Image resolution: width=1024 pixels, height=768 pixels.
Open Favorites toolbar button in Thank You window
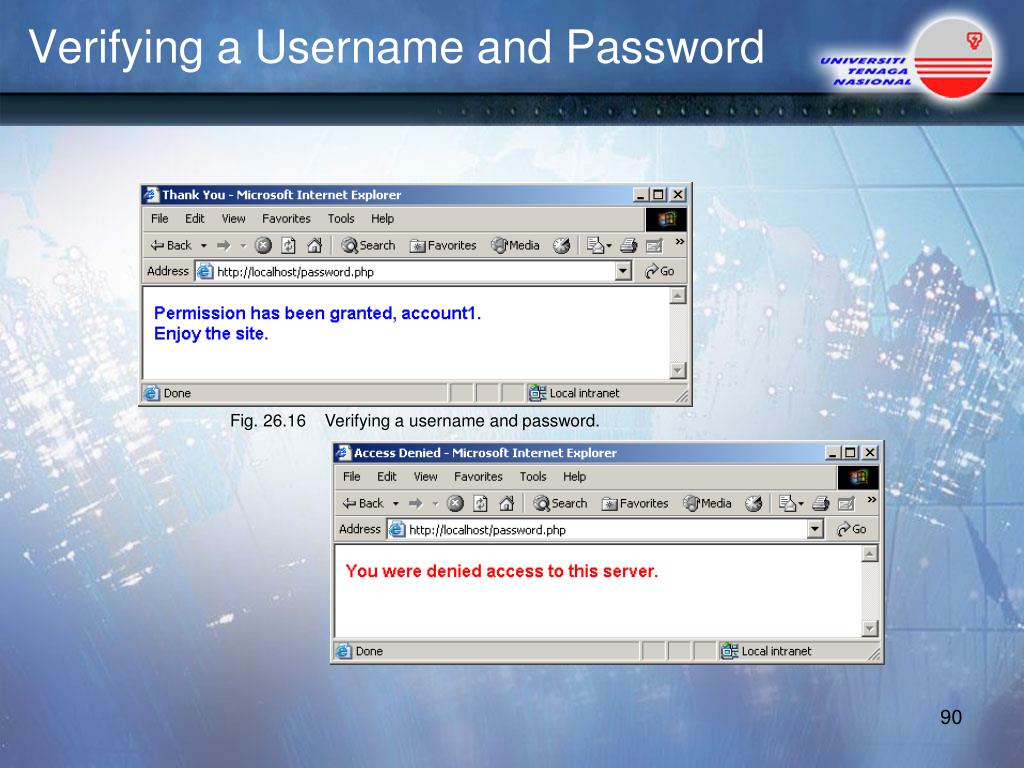pyautogui.click(x=443, y=246)
